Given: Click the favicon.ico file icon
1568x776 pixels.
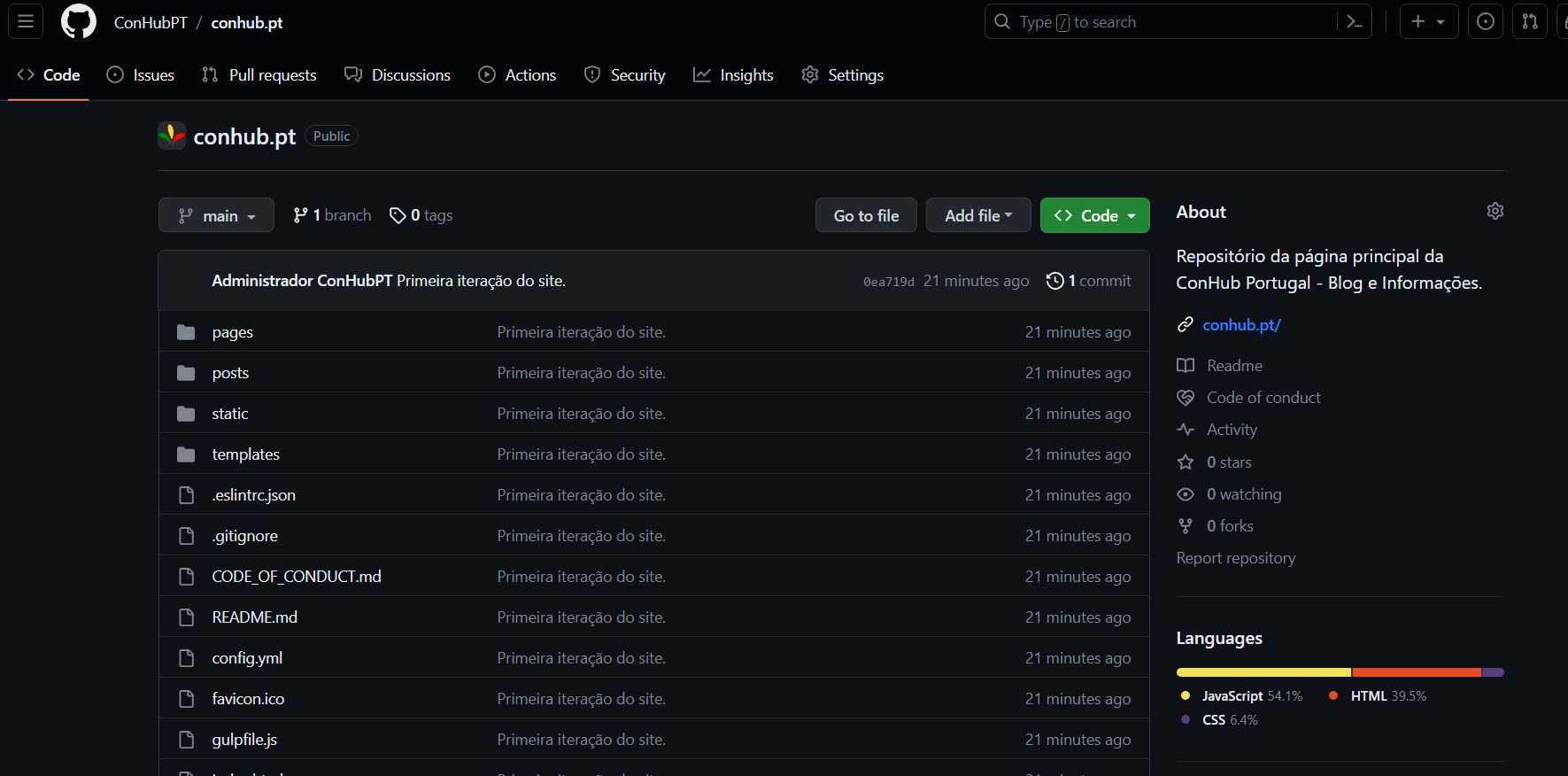Looking at the screenshot, I should pyautogui.click(x=186, y=699).
